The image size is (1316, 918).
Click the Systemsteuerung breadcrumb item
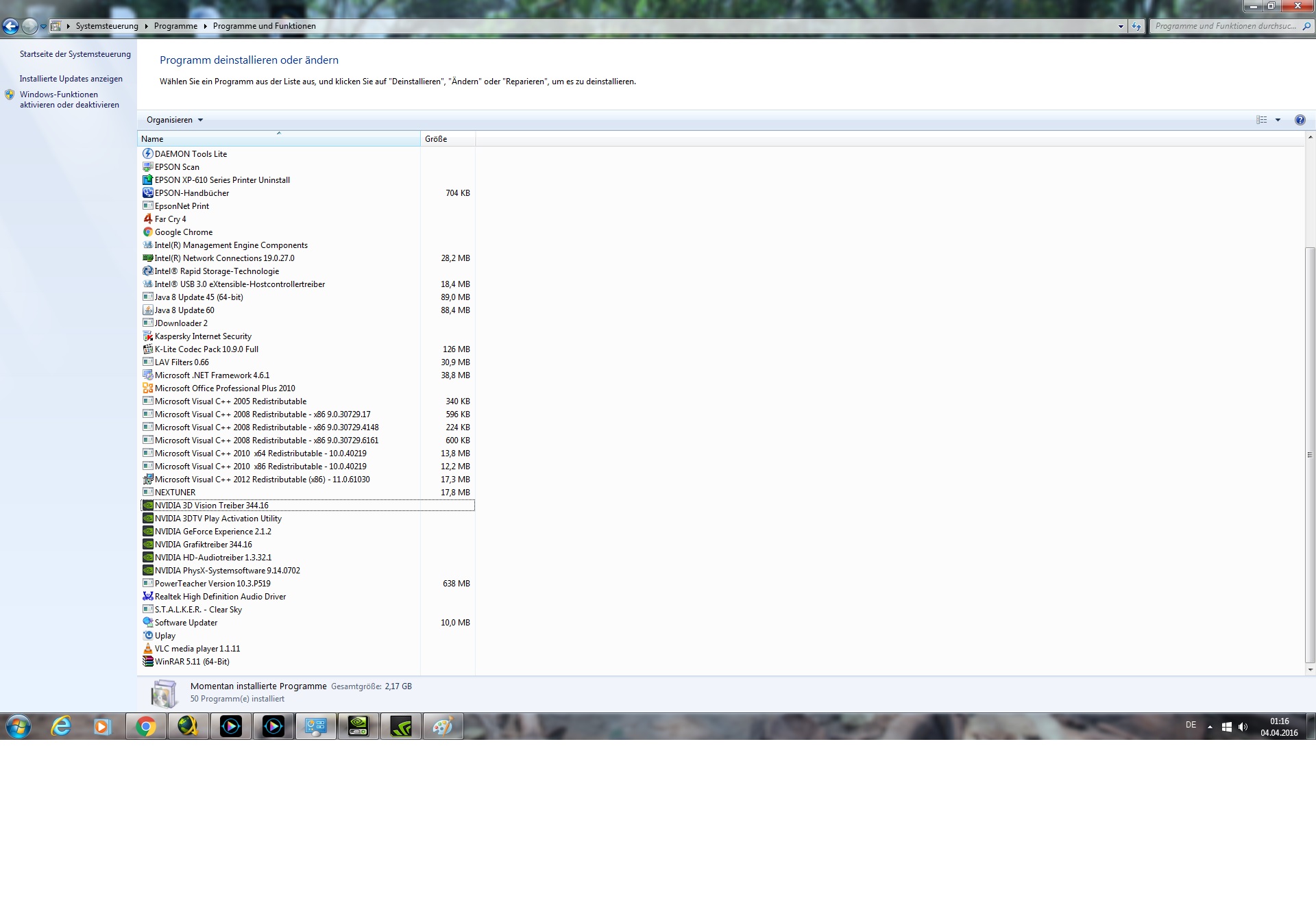coord(107,26)
